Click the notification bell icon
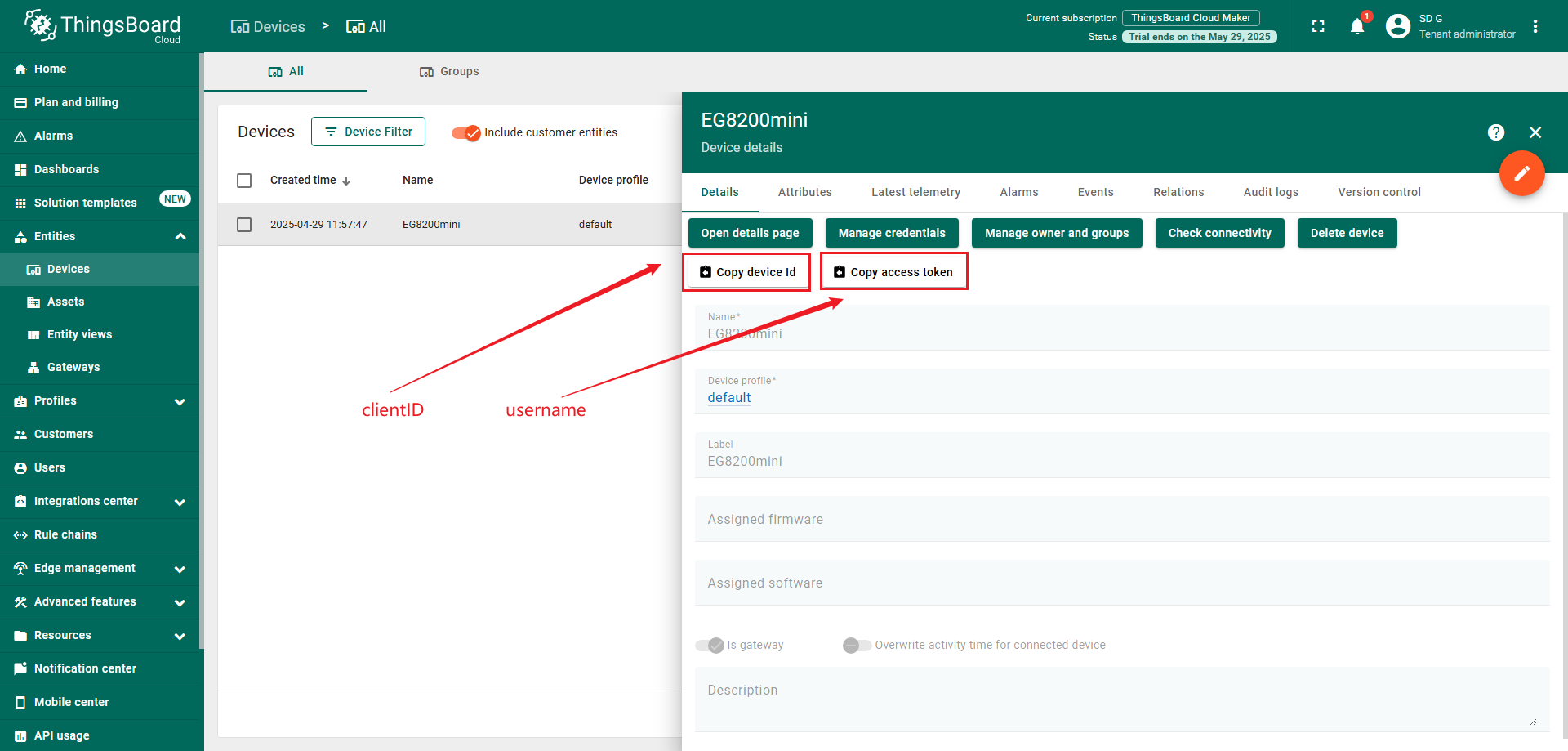The width and height of the screenshot is (1568, 751). pos(1357,27)
